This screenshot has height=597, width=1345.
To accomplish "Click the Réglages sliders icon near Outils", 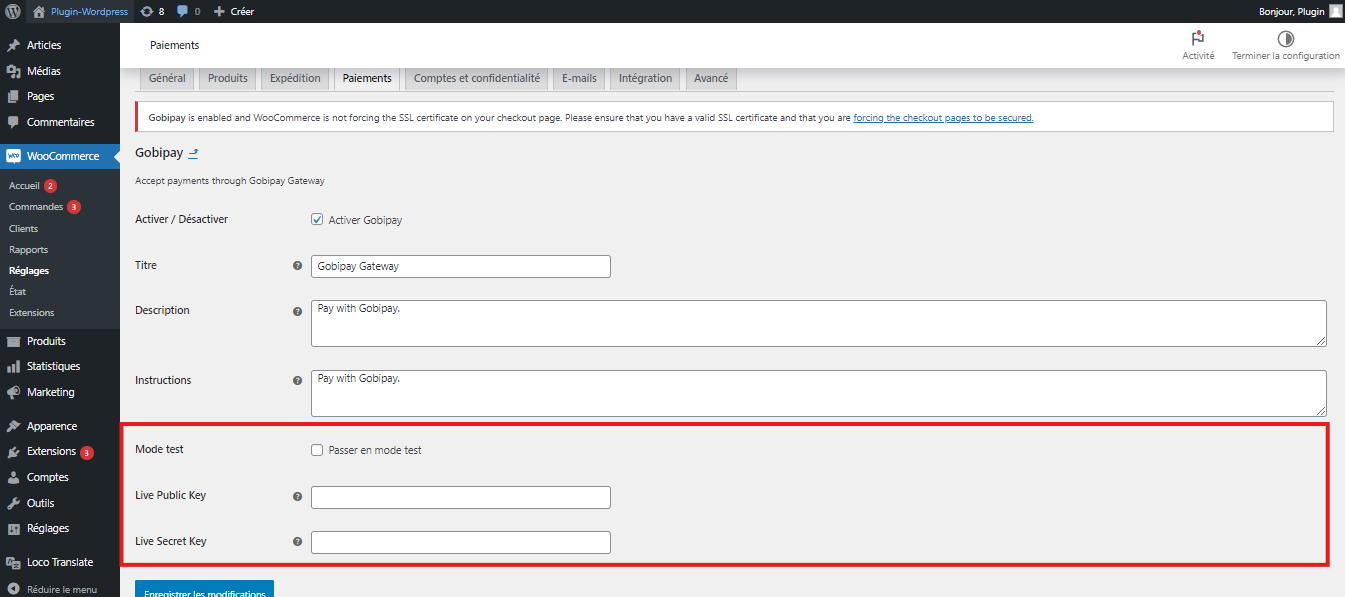I will coord(14,528).
